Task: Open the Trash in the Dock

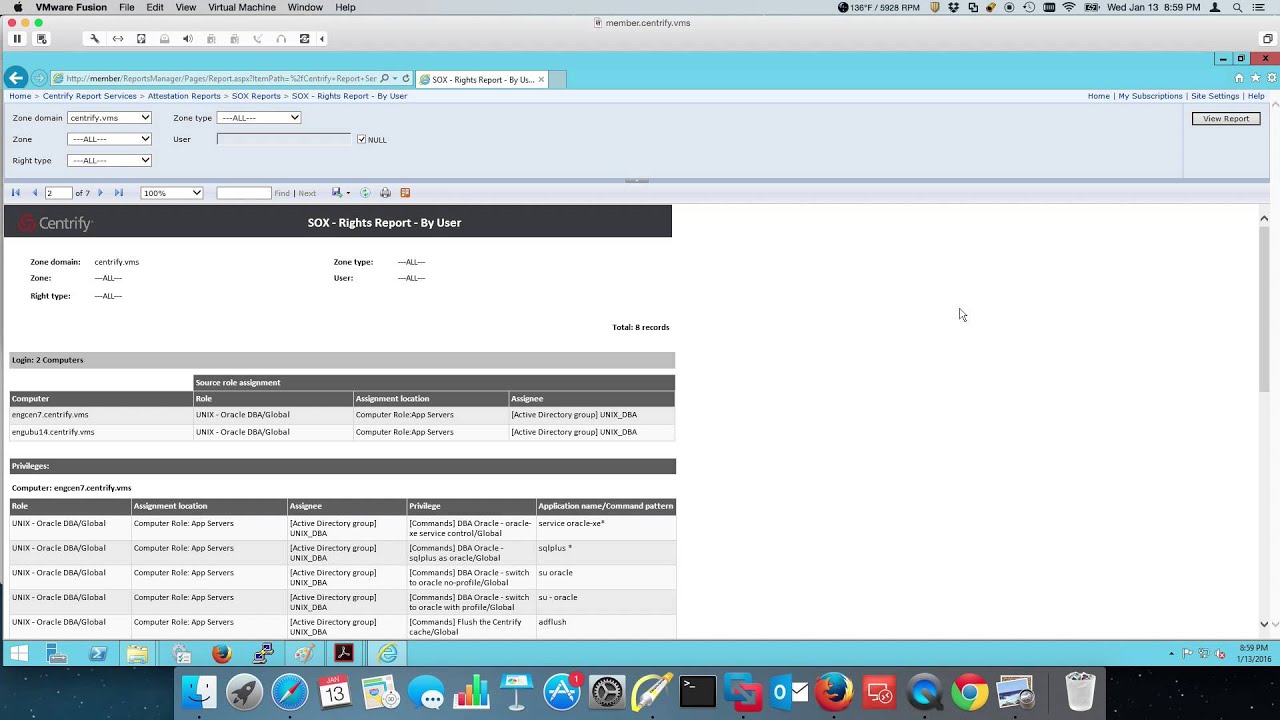Action: click(x=1080, y=692)
